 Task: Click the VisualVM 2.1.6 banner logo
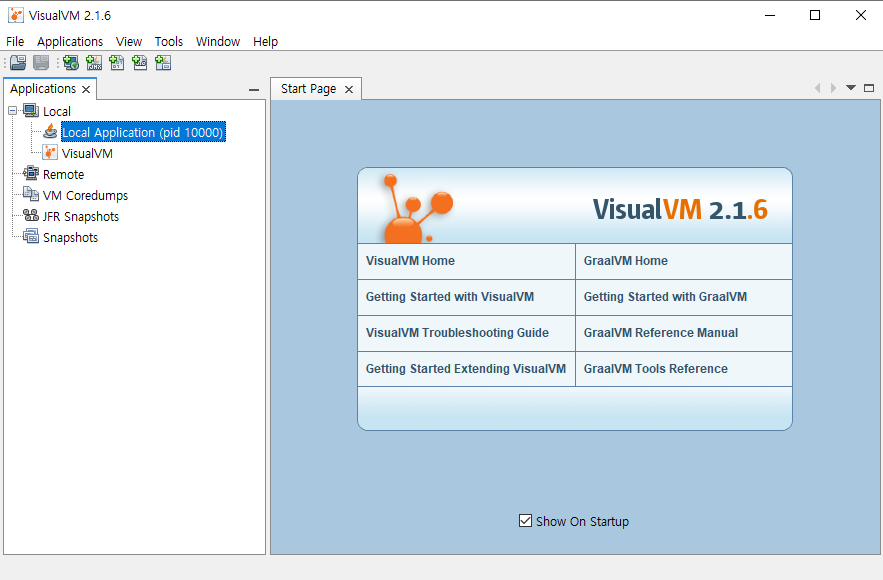[680, 209]
